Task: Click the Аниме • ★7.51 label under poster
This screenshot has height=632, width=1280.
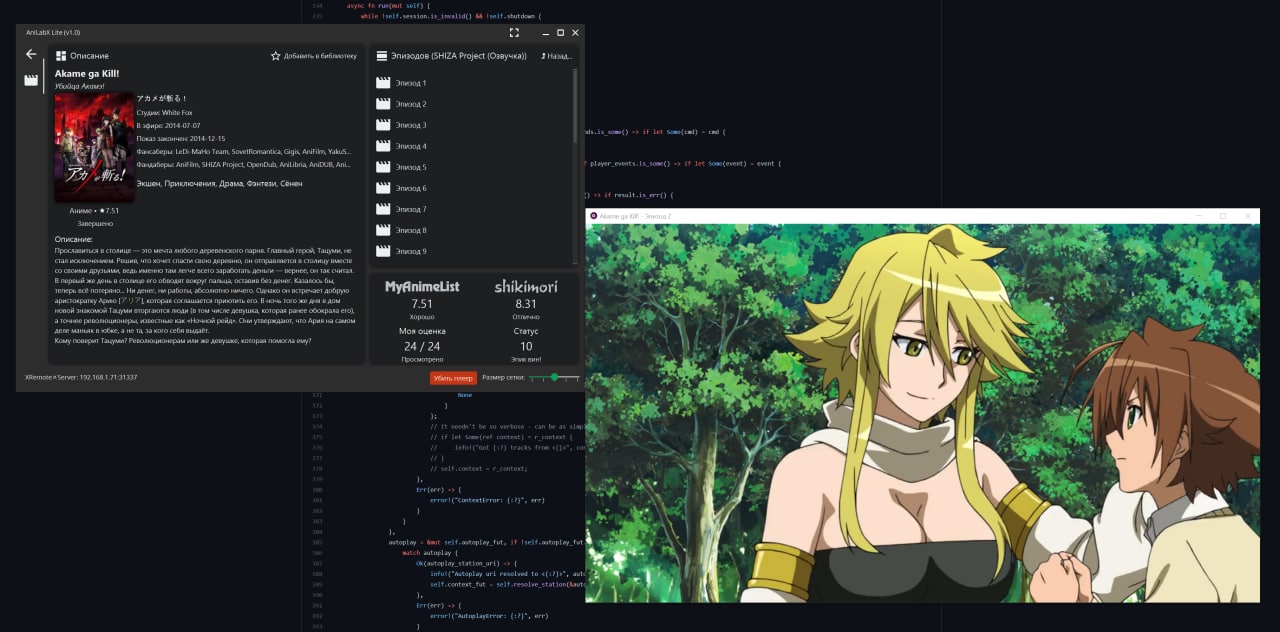Action: (94, 211)
